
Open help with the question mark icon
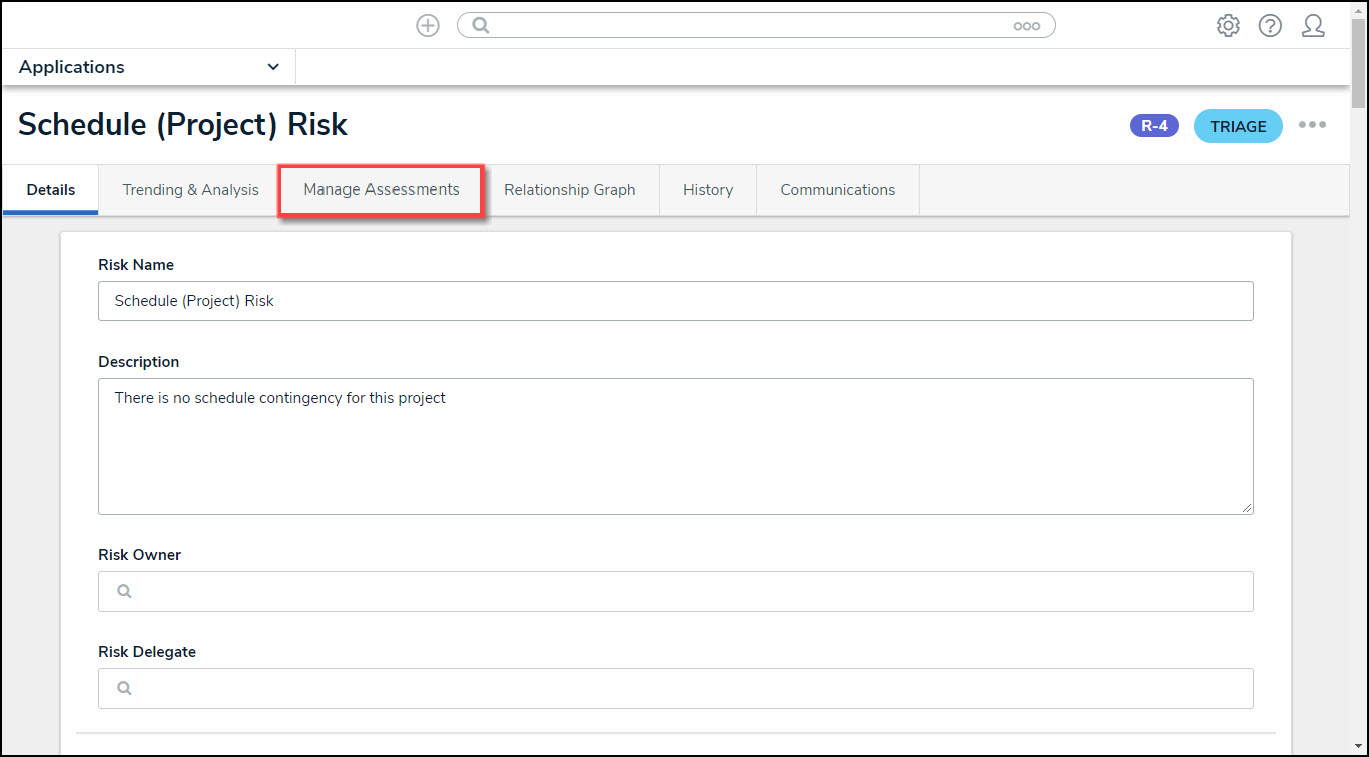[x=1270, y=26]
